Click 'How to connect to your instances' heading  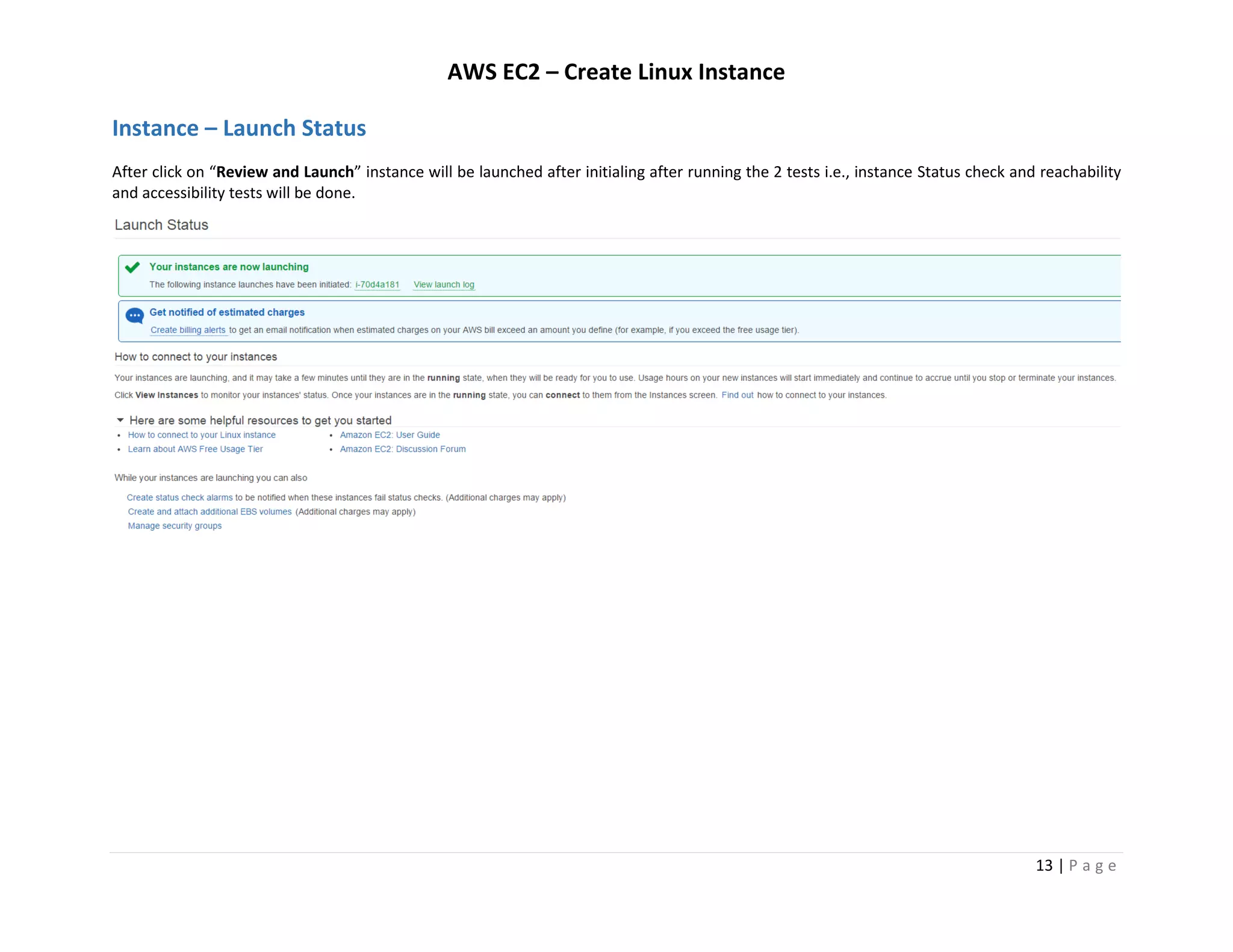click(x=196, y=357)
